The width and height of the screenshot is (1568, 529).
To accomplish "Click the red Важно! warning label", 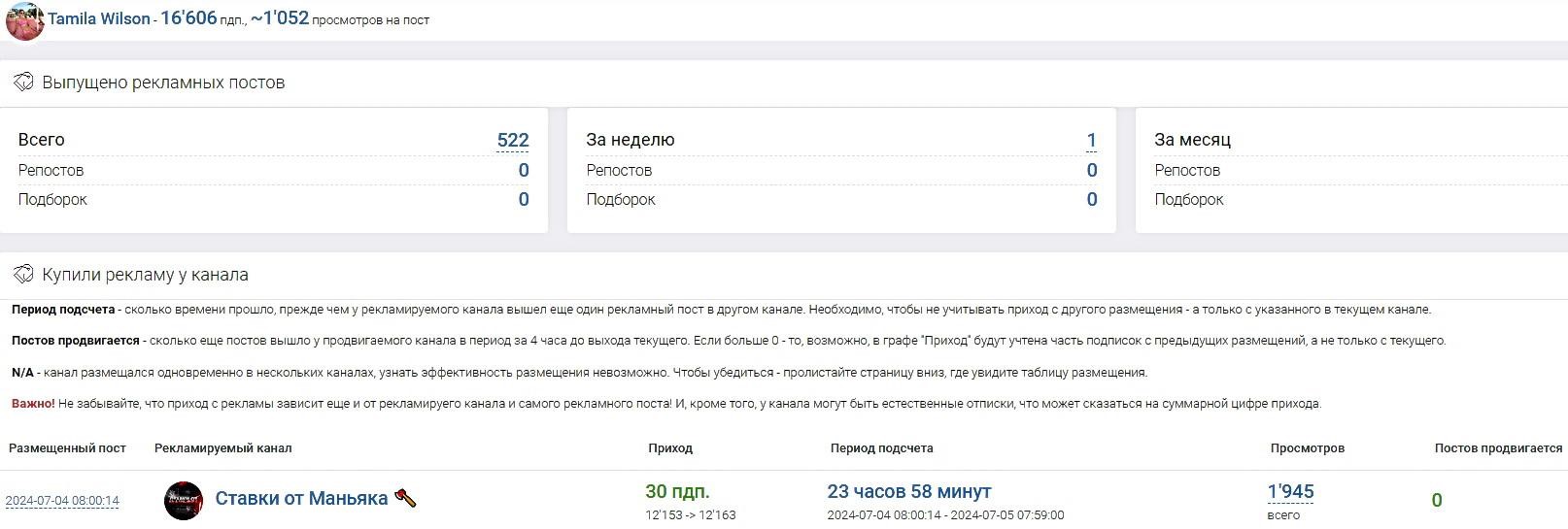I will point(33,404).
